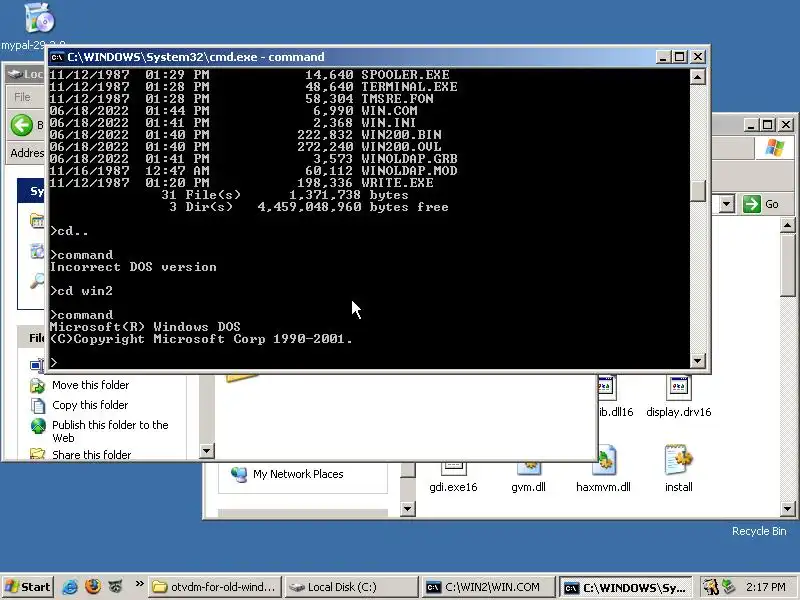Image resolution: width=800 pixels, height=600 pixels.
Task: Select ib.dll16 file icon
Action: tap(606, 388)
